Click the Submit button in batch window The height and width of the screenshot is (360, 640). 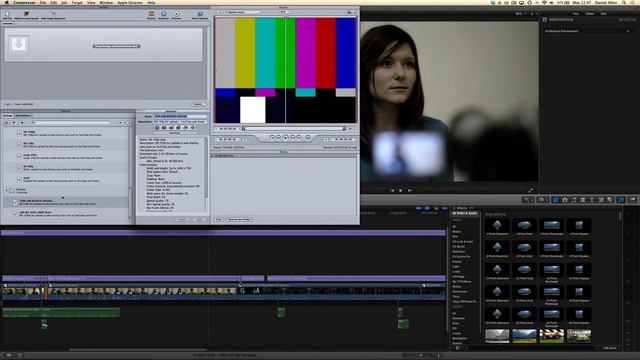(198, 104)
